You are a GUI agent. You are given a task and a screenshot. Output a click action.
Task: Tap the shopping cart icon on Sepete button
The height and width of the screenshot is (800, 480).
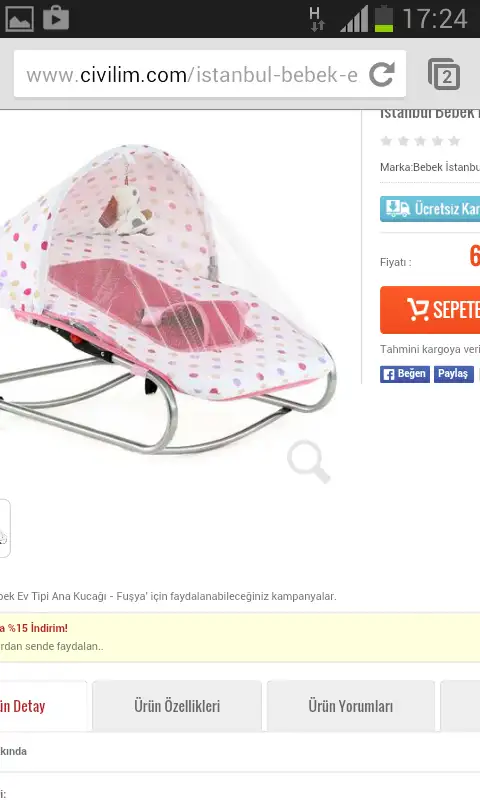click(x=418, y=309)
